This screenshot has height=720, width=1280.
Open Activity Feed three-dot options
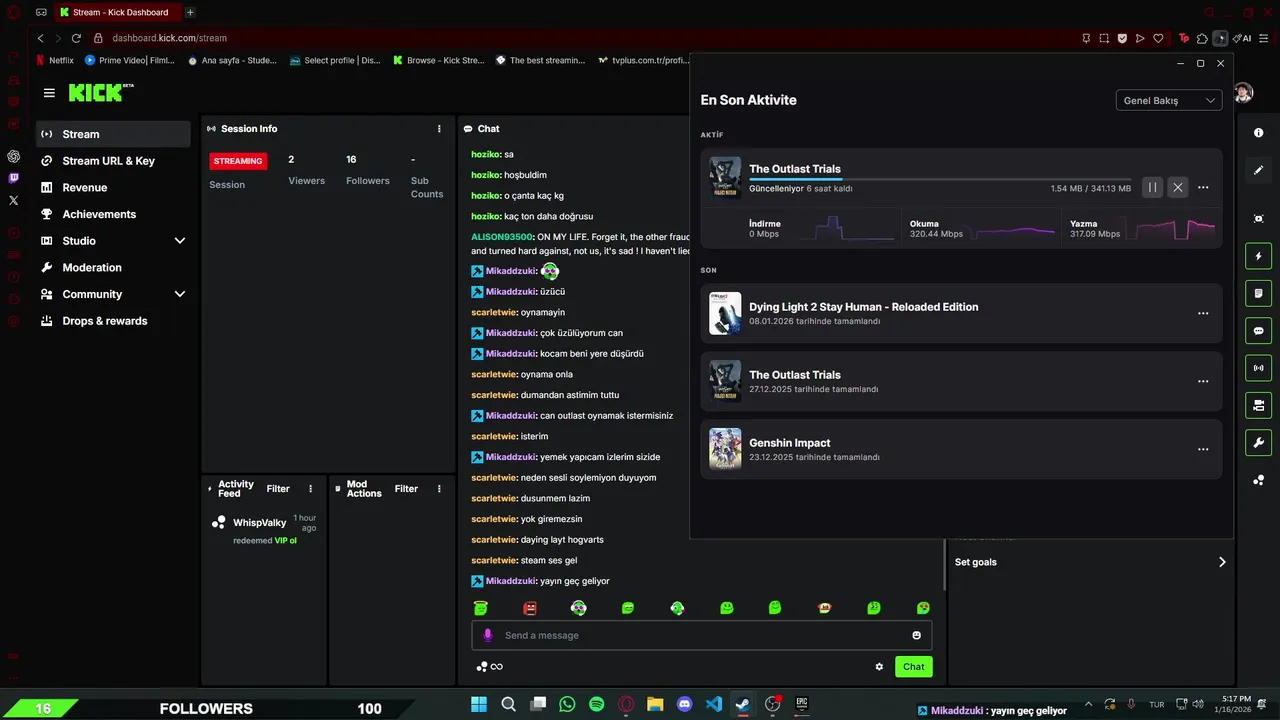(311, 489)
